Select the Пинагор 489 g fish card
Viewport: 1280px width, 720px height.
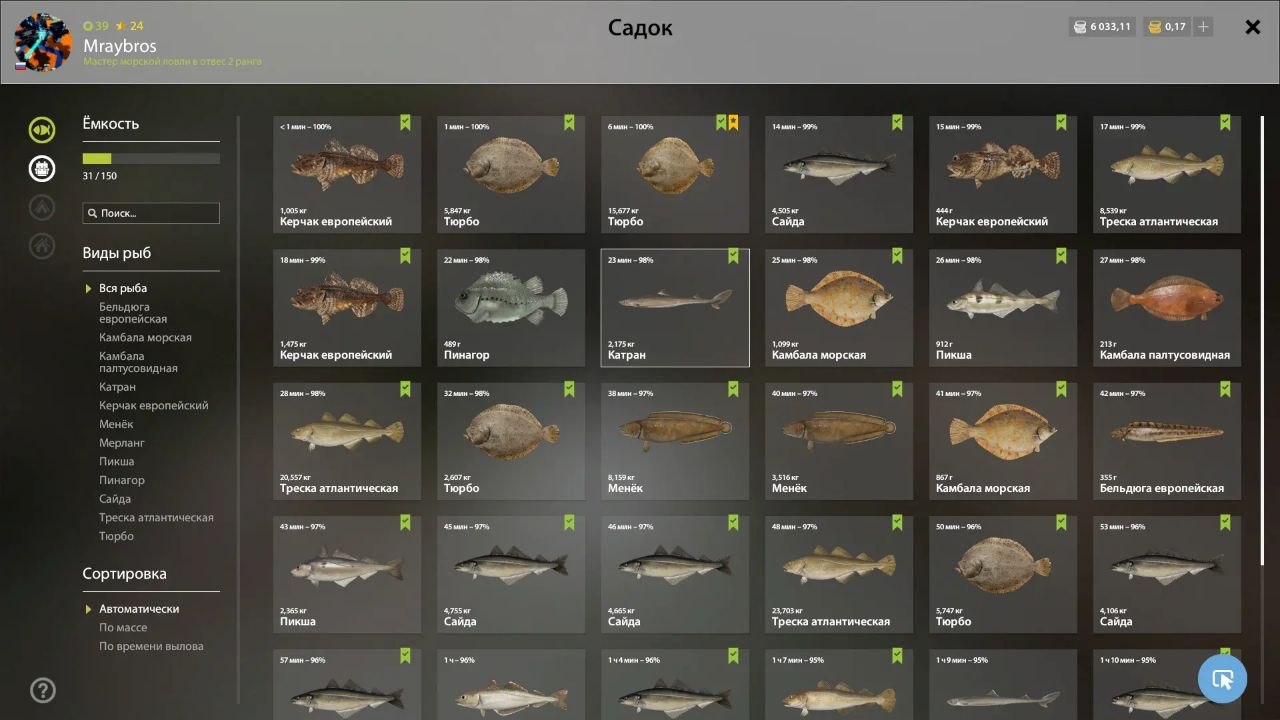pyautogui.click(x=510, y=308)
